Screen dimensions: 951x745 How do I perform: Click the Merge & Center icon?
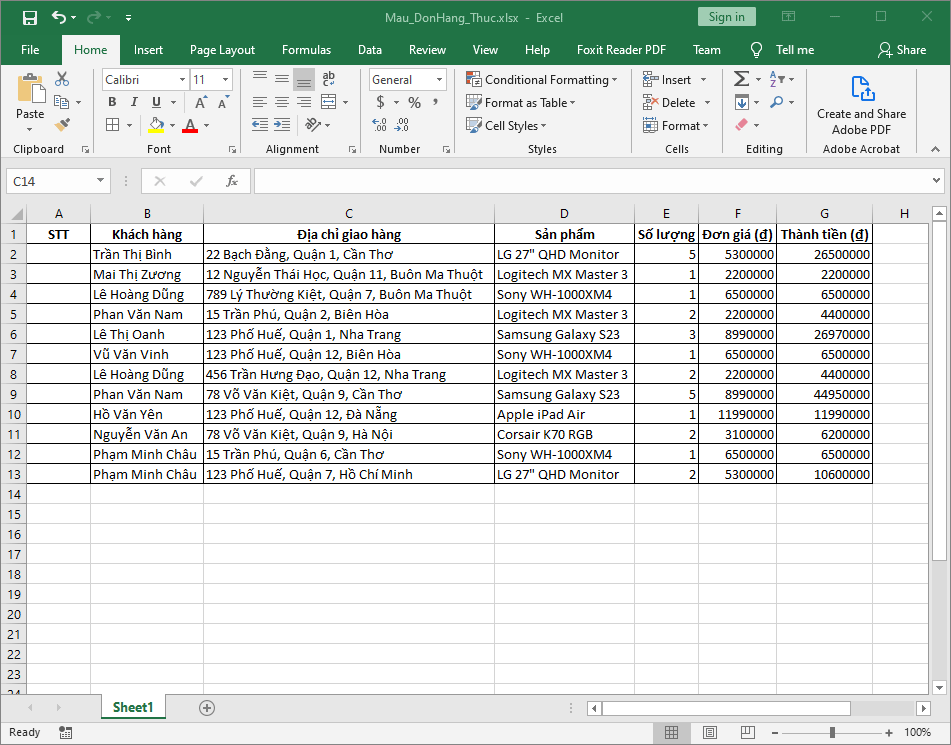pyautogui.click(x=328, y=102)
